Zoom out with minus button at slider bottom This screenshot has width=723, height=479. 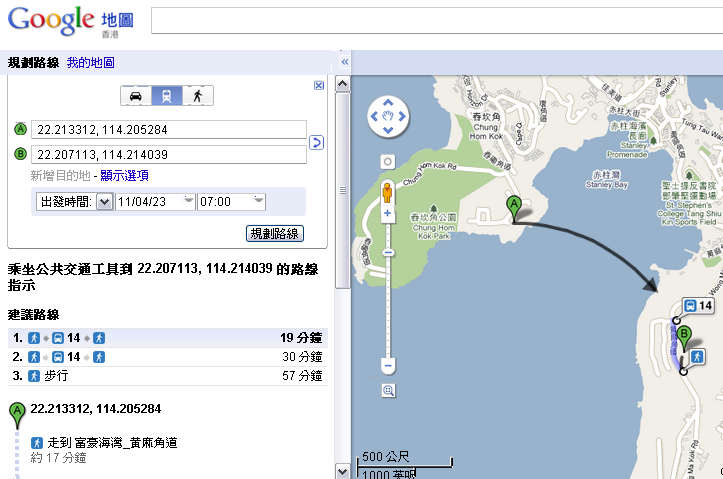[x=388, y=366]
